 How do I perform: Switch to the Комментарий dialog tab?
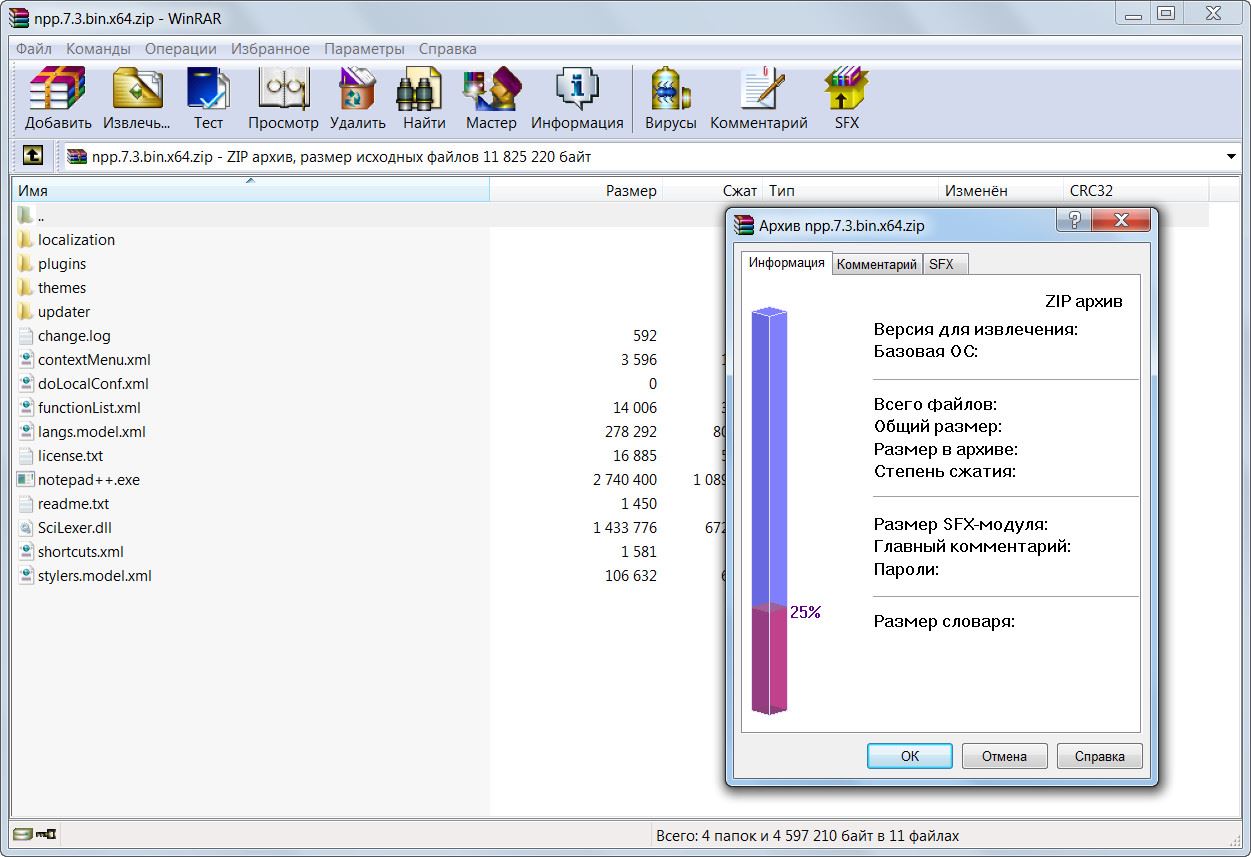(x=876, y=264)
